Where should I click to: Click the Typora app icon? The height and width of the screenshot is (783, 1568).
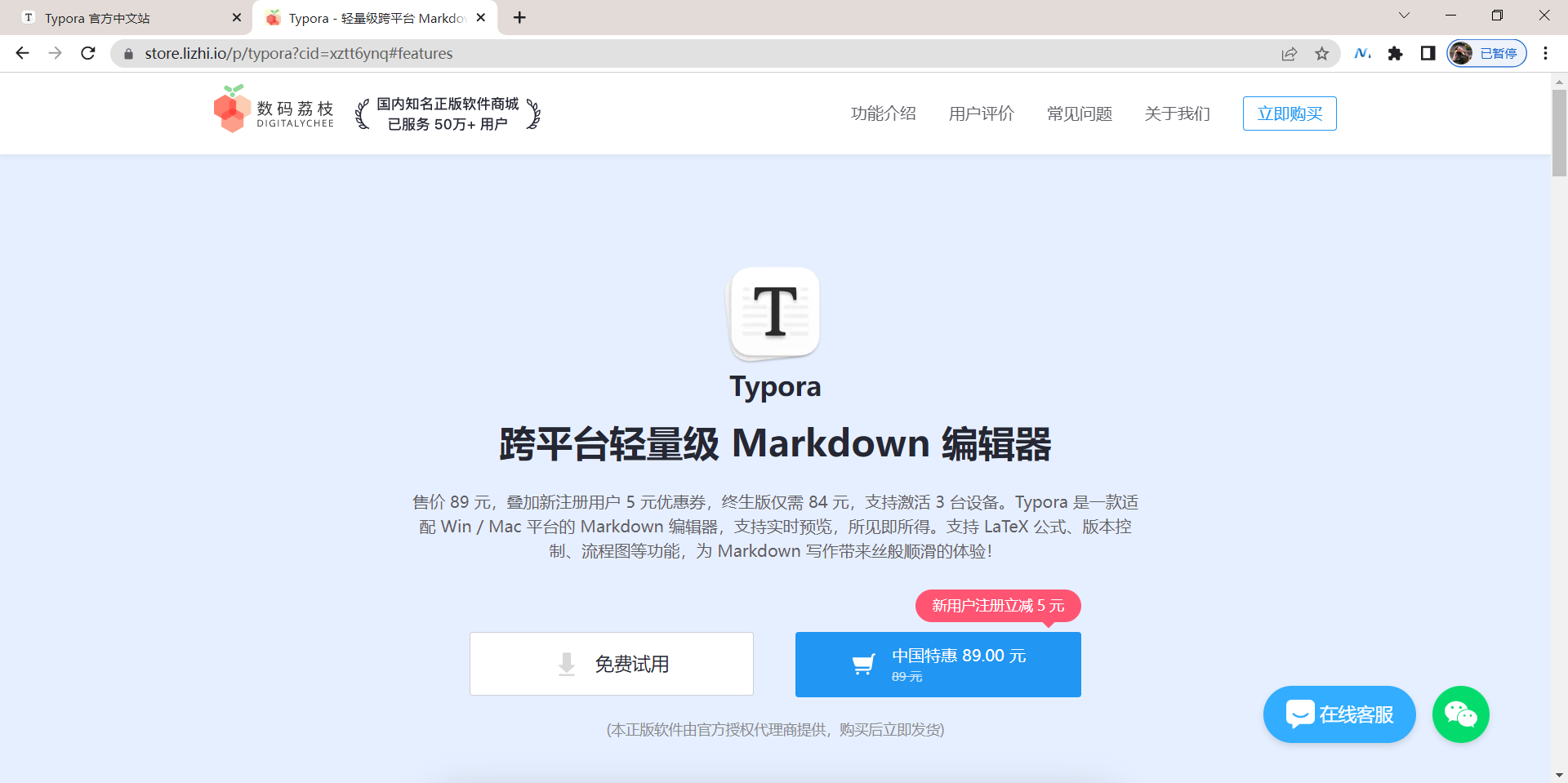774,314
